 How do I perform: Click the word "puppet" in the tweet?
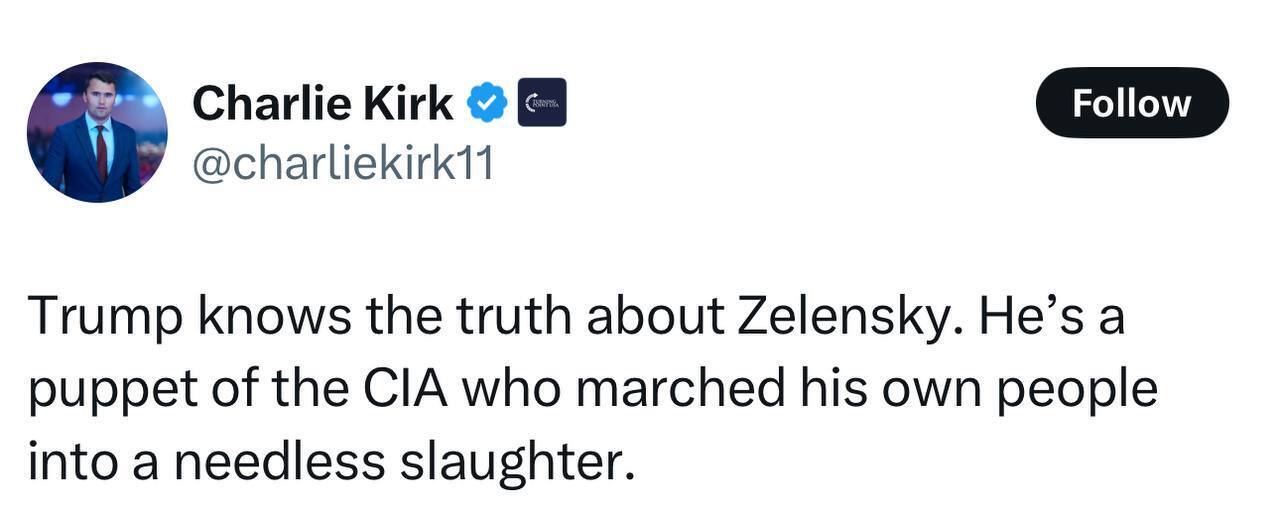pyautogui.click(x=97, y=392)
